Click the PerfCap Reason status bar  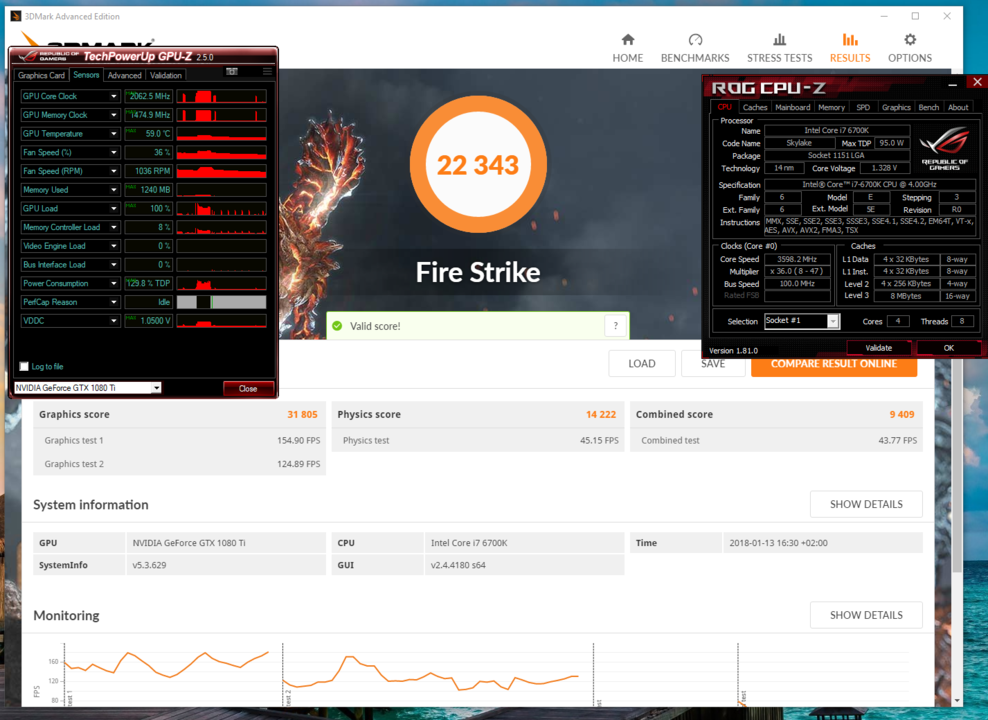[x=221, y=302]
